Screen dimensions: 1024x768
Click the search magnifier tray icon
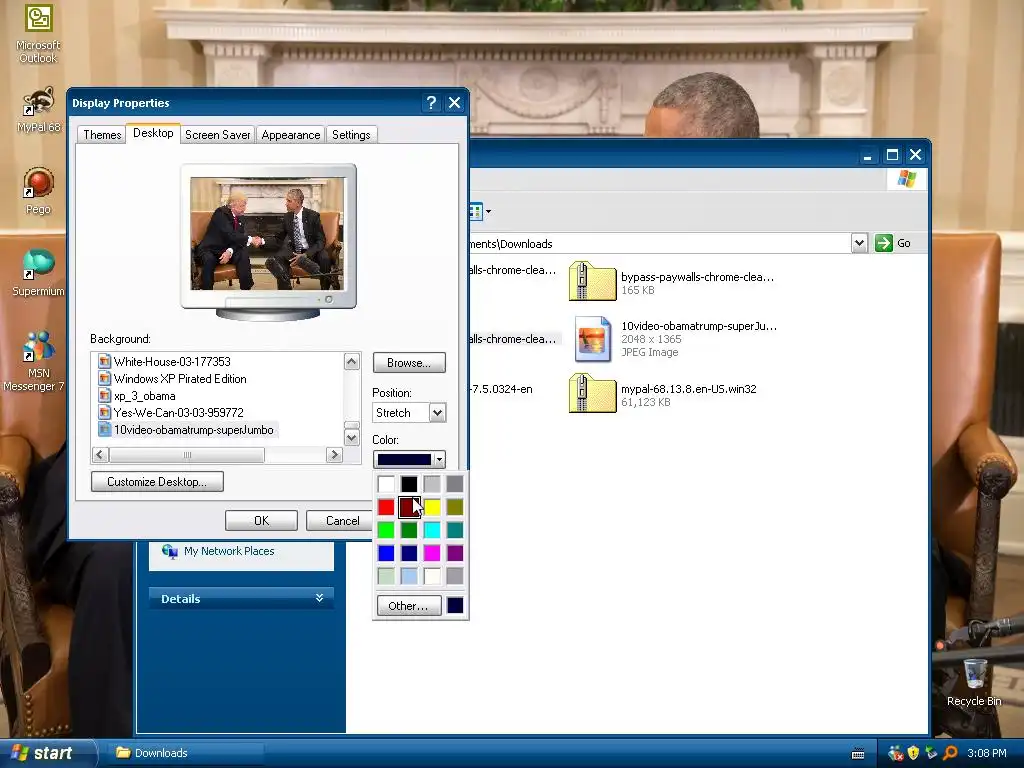click(950, 753)
